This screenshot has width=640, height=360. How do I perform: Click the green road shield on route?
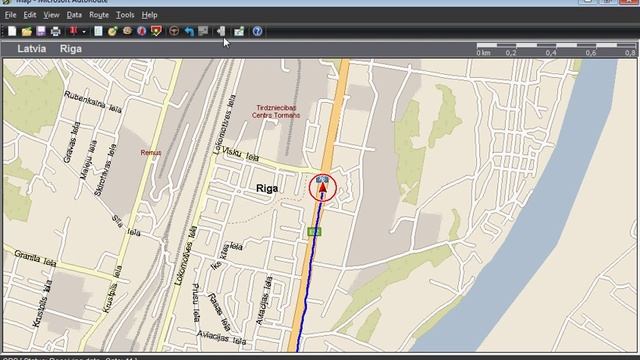(x=314, y=232)
